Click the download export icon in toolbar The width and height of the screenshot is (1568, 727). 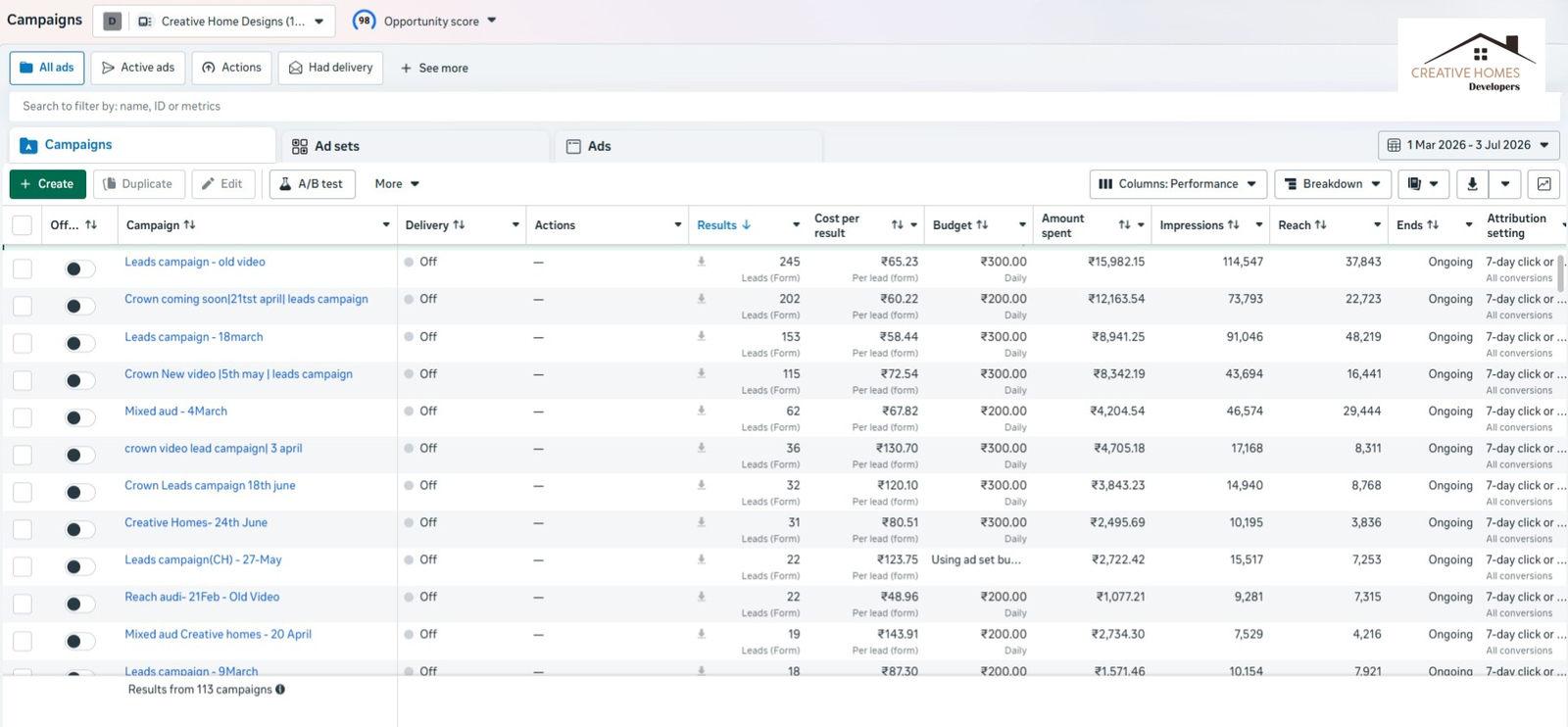[1472, 184]
